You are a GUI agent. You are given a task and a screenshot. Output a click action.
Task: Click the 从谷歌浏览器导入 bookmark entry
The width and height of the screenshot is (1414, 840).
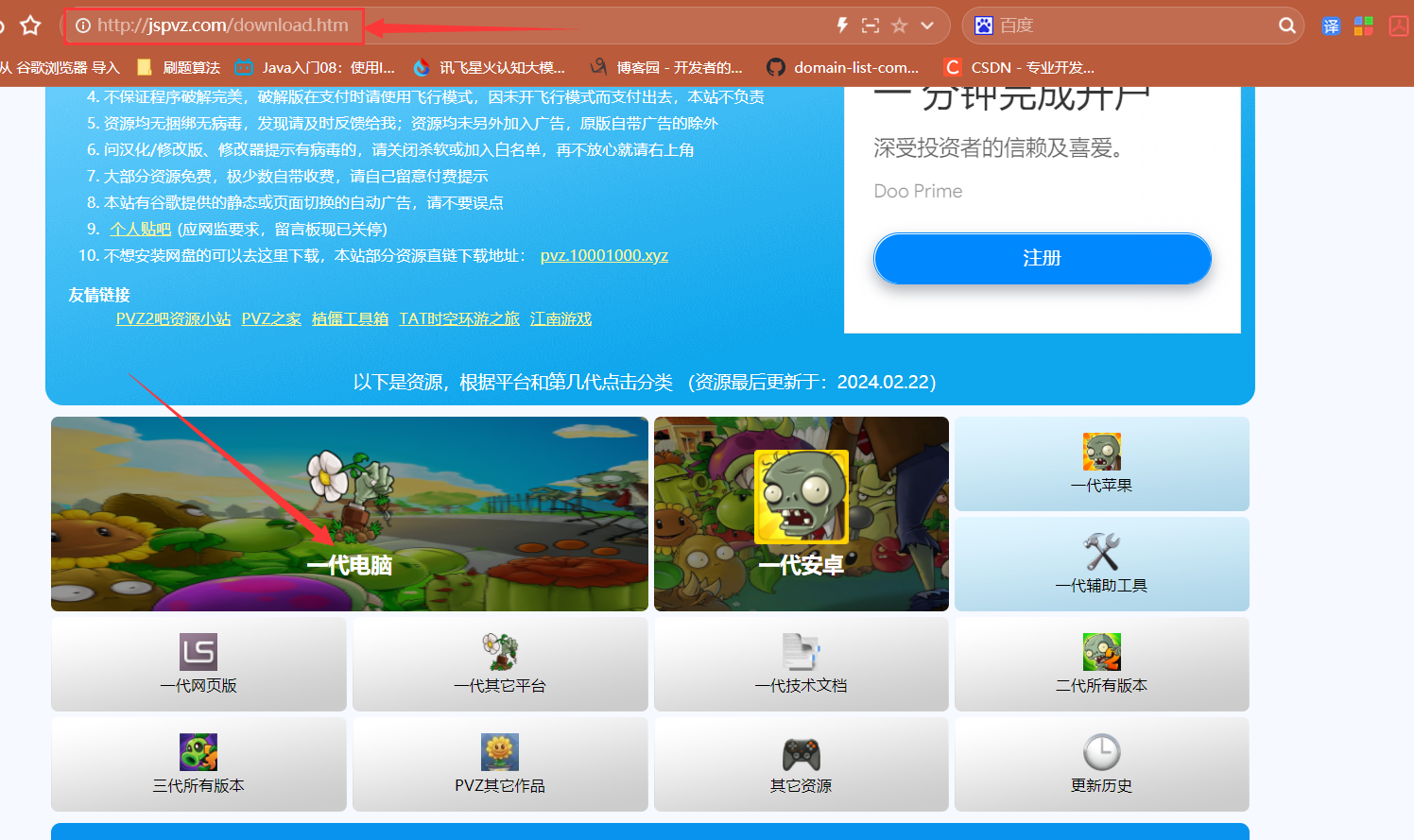point(60,67)
